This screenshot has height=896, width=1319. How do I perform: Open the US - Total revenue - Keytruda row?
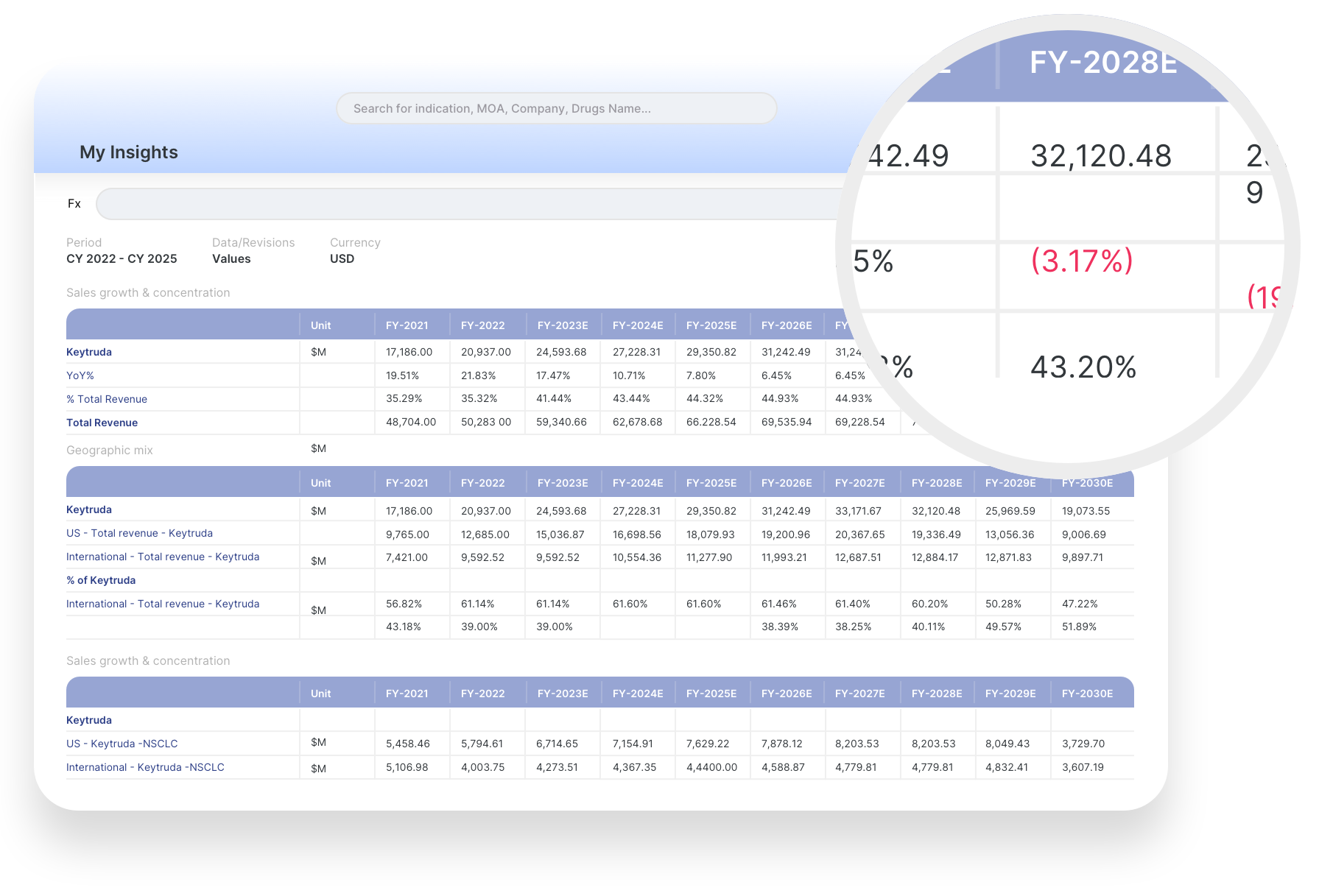click(x=139, y=533)
